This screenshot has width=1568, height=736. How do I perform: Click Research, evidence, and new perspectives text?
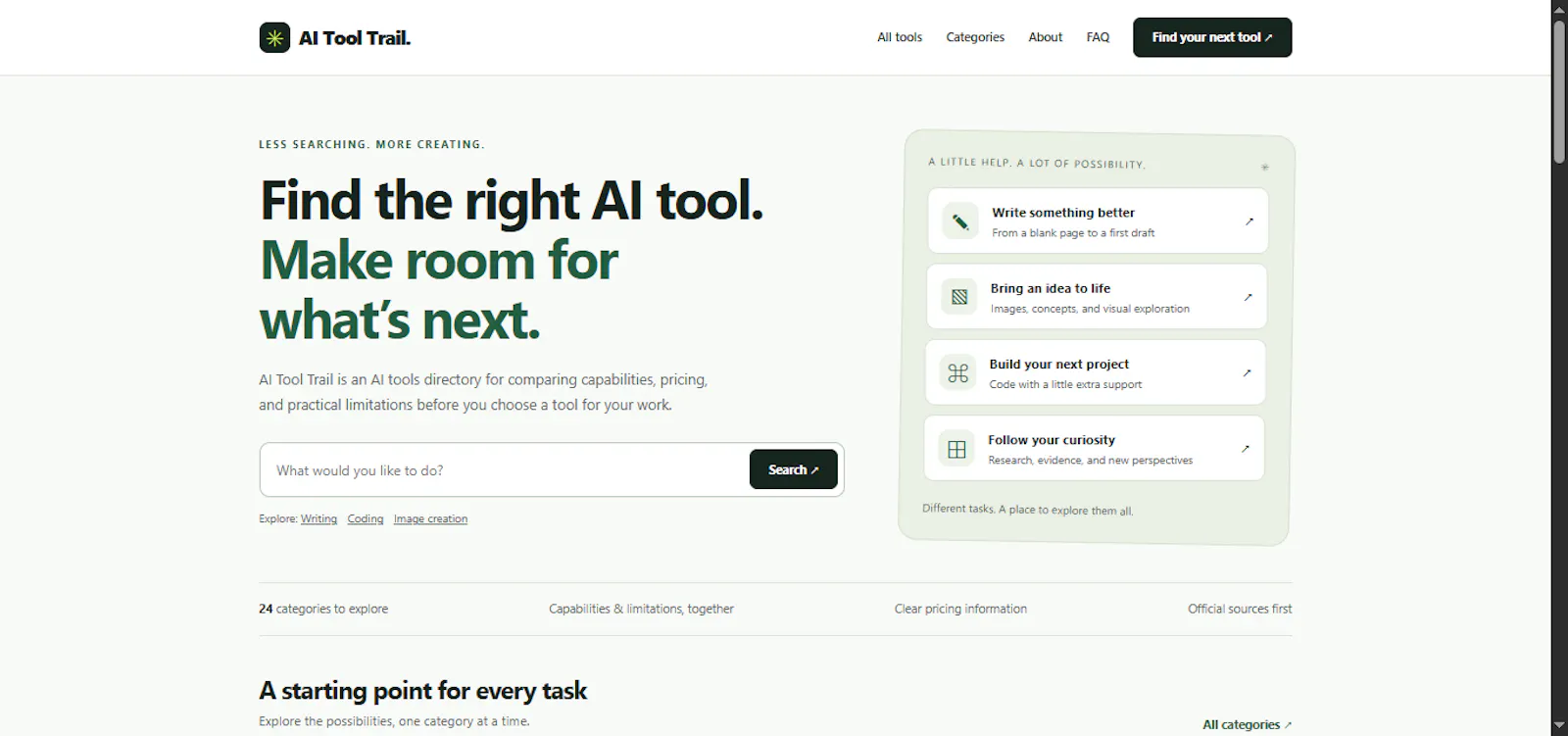click(1090, 460)
